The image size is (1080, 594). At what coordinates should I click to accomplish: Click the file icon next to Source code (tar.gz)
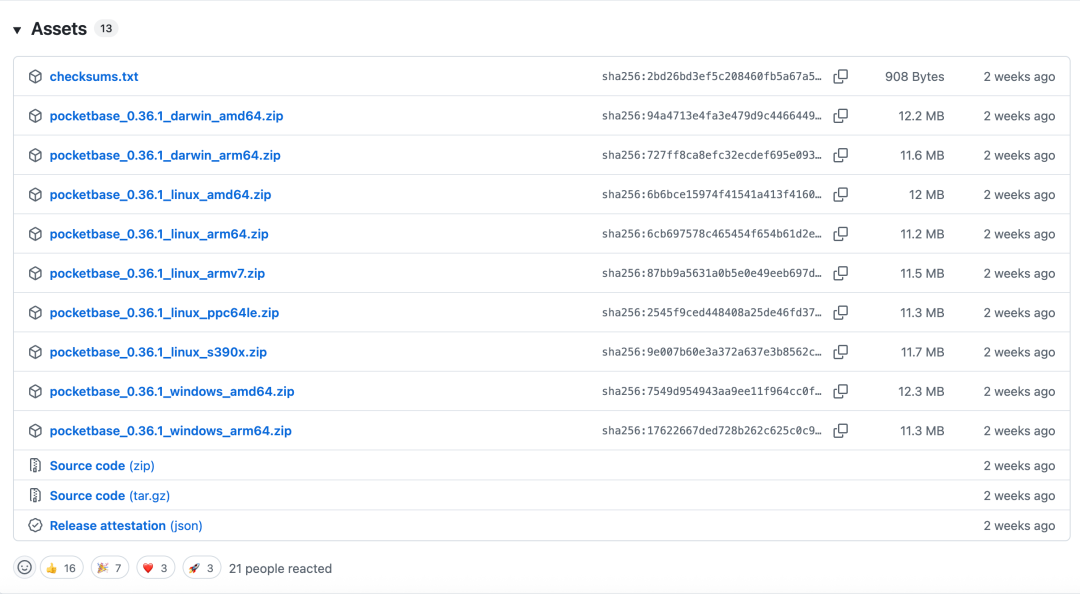[x=35, y=495]
